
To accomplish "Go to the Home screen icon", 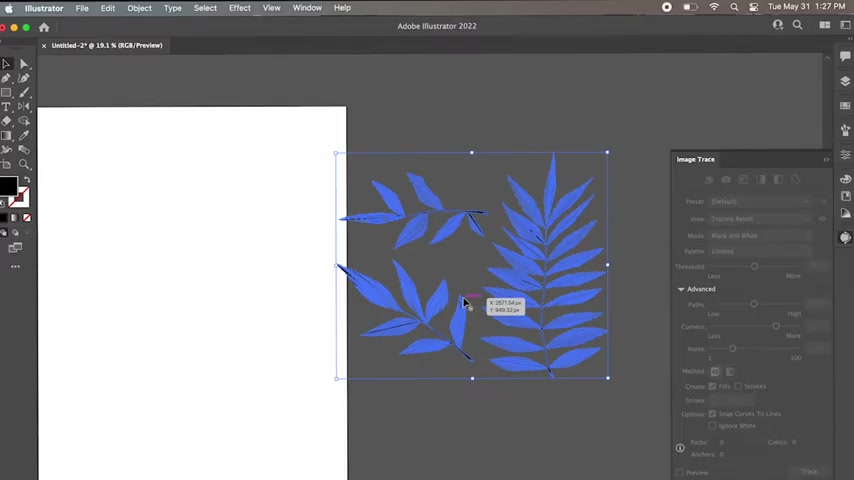I will (x=44, y=27).
